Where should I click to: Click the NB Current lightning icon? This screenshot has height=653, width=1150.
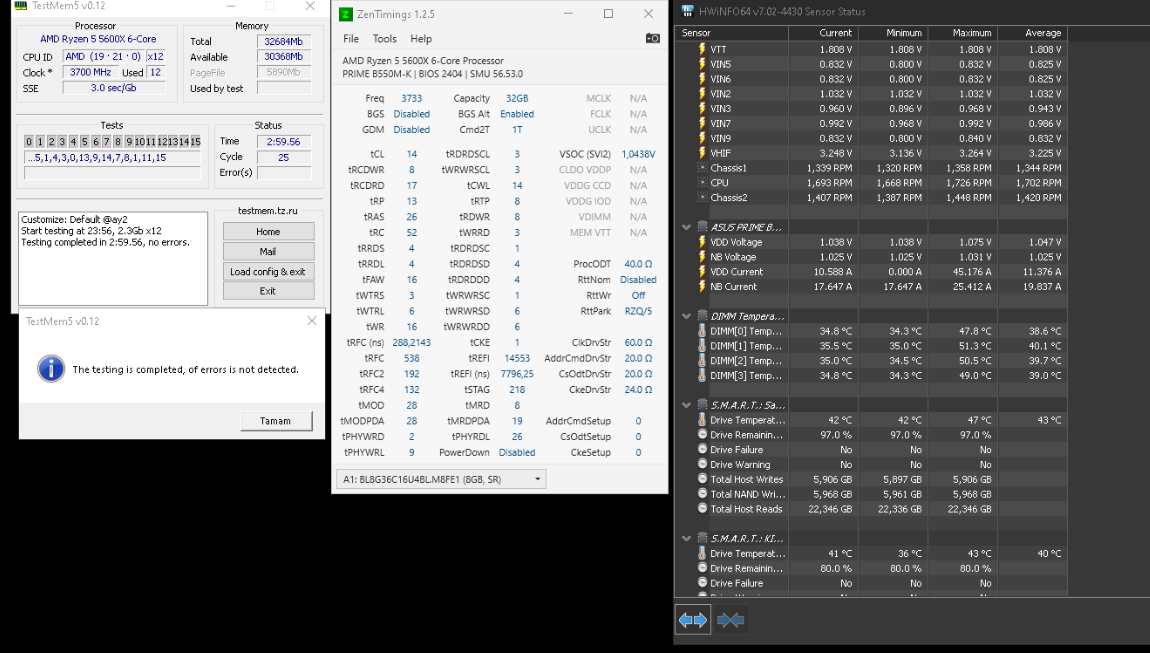[x=702, y=286]
